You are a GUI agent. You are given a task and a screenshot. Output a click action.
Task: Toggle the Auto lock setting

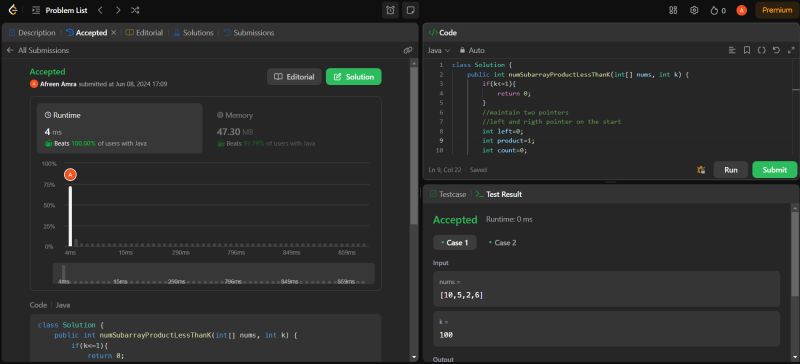tap(472, 50)
